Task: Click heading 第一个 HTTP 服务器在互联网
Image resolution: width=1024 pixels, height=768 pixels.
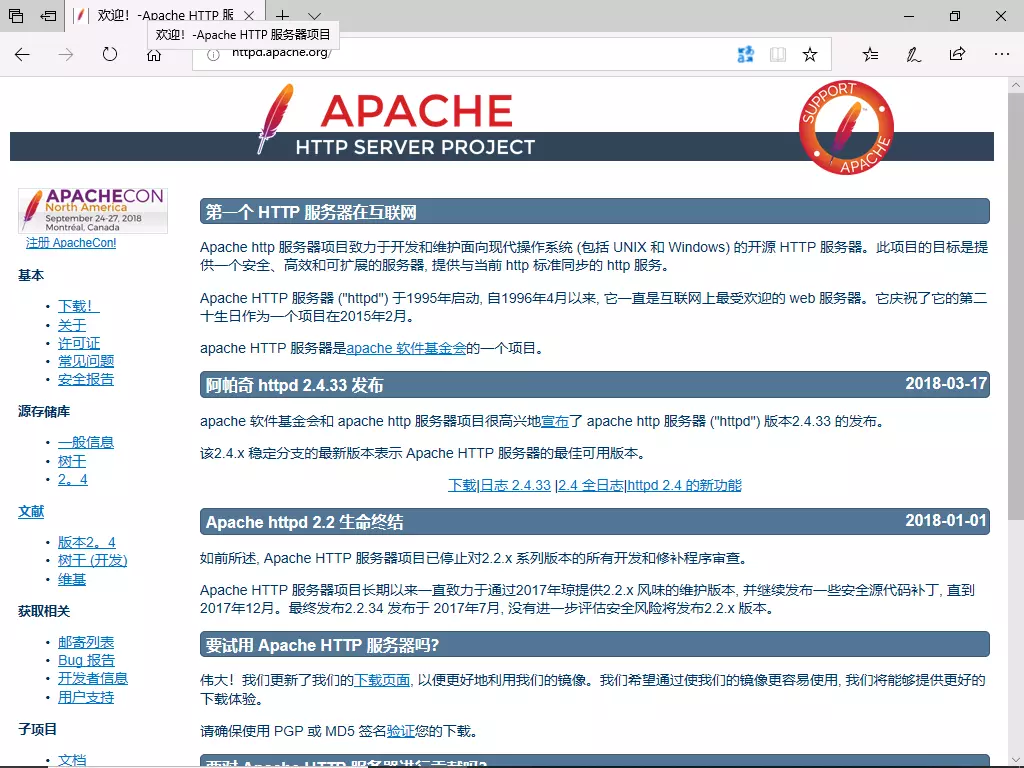Action: point(311,212)
